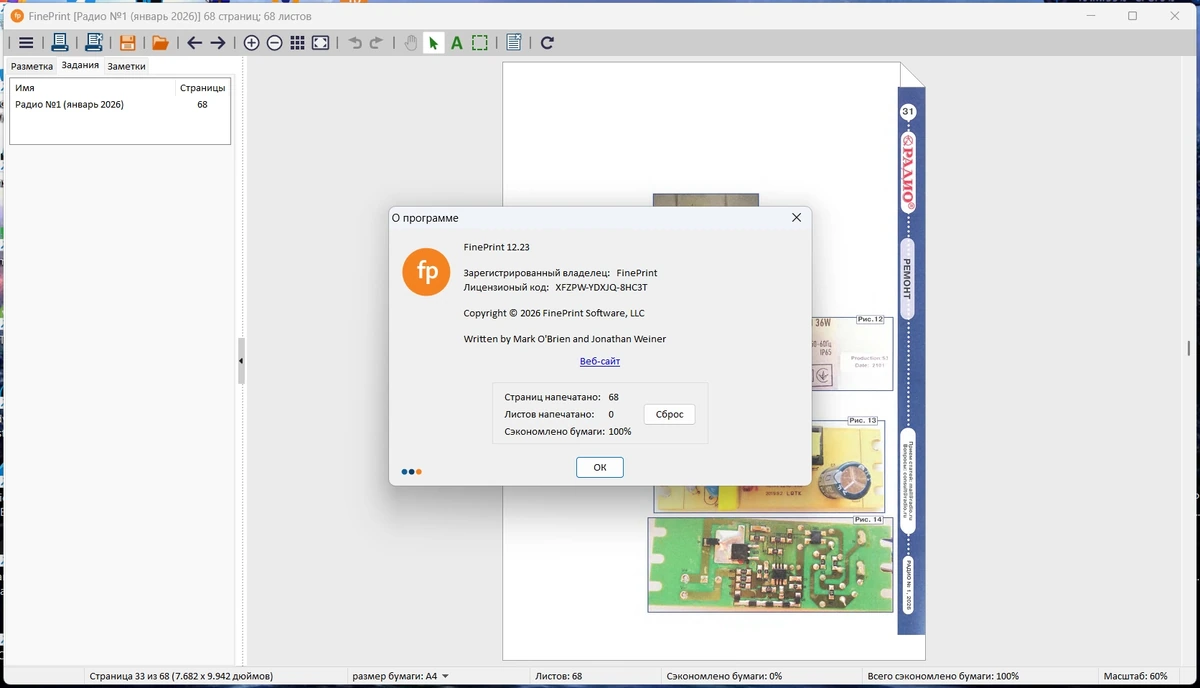This screenshot has width=1200, height=688.
Task: Click the Fit to window icon
Action: click(320, 43)
